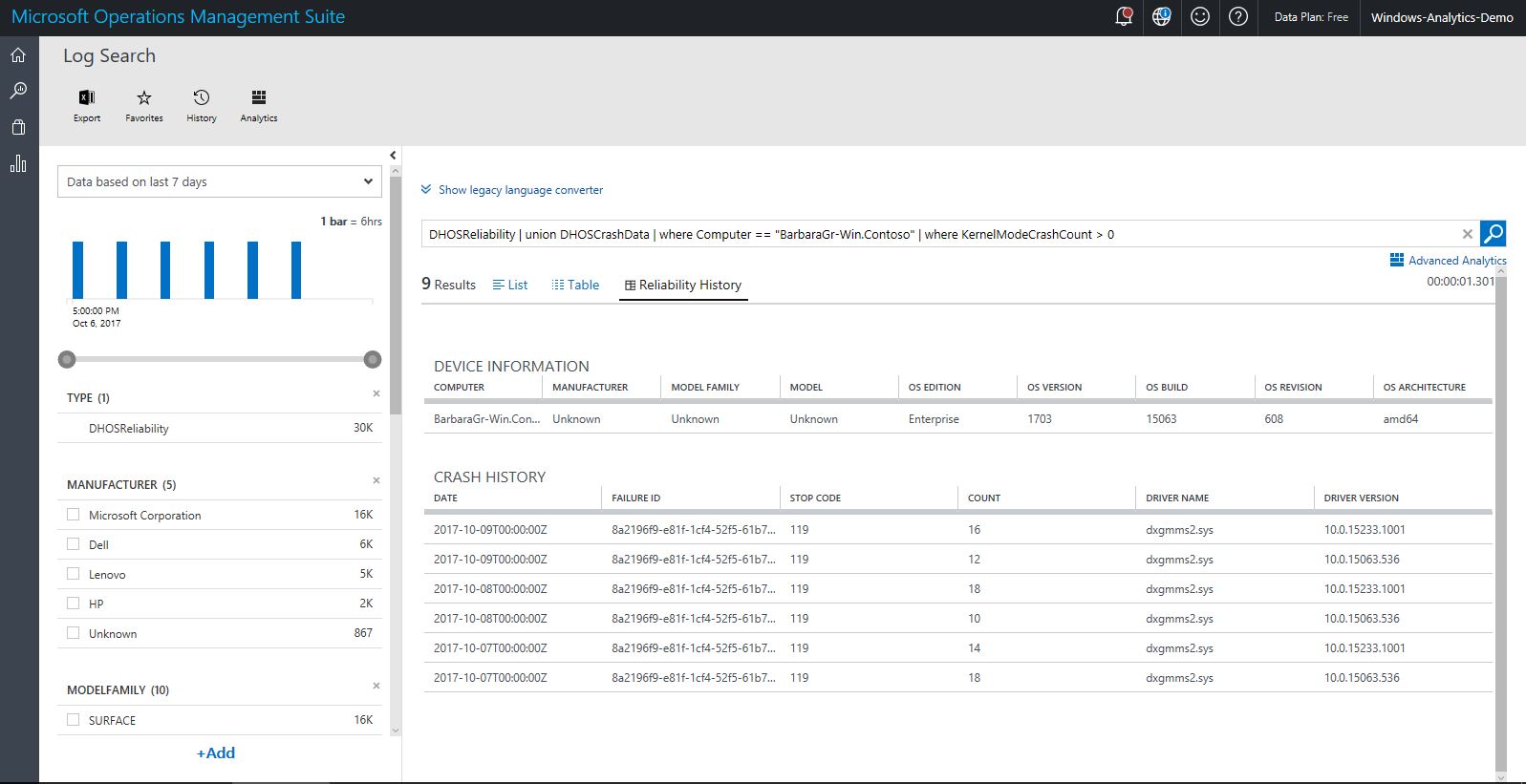
Task: Run query with magnifier search button
Action: [1493, 233]
